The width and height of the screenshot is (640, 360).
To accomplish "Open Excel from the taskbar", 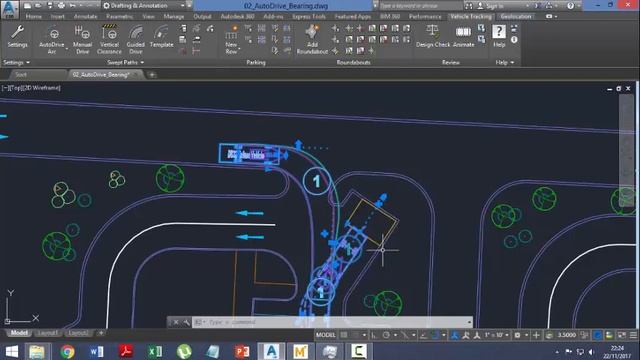I will (155, 351).
